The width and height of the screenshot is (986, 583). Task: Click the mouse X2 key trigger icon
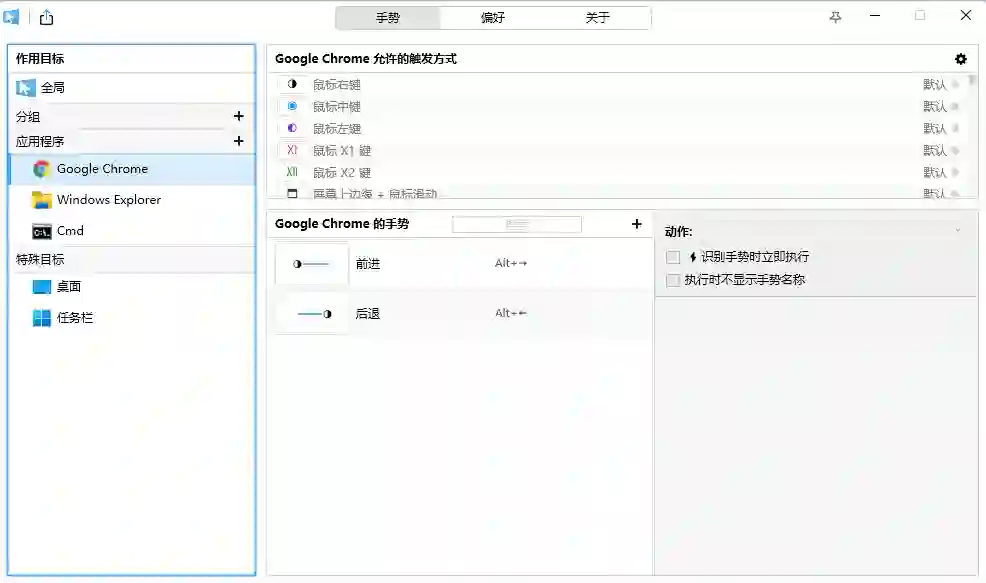pos(292,172)
